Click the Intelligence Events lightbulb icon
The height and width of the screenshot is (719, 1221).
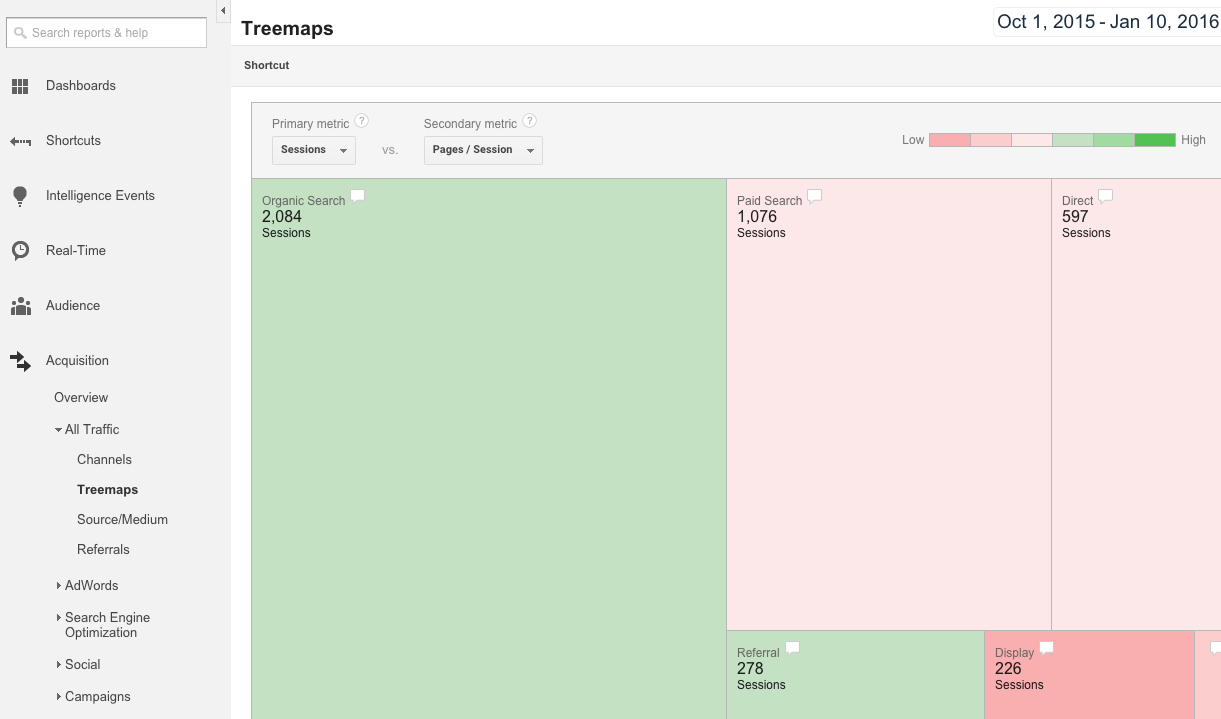click(x=20, y=196)
